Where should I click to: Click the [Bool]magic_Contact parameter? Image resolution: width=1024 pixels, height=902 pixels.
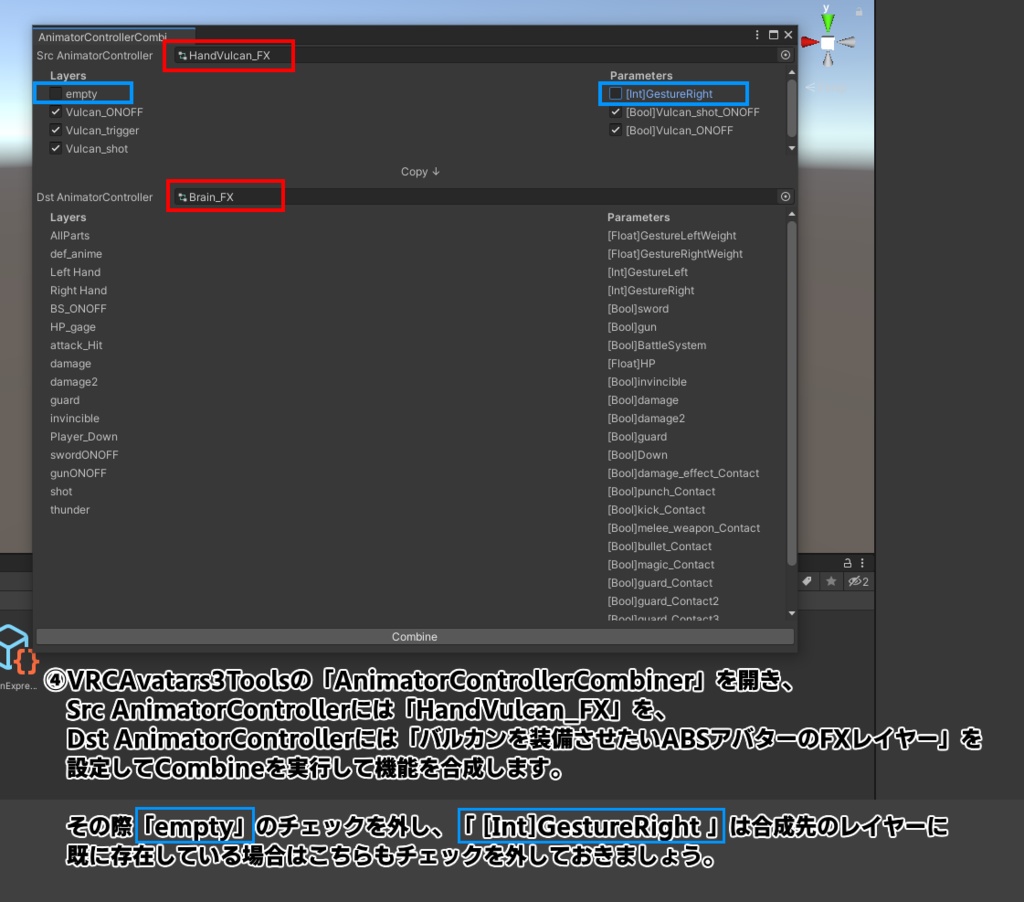pos(661,565)
